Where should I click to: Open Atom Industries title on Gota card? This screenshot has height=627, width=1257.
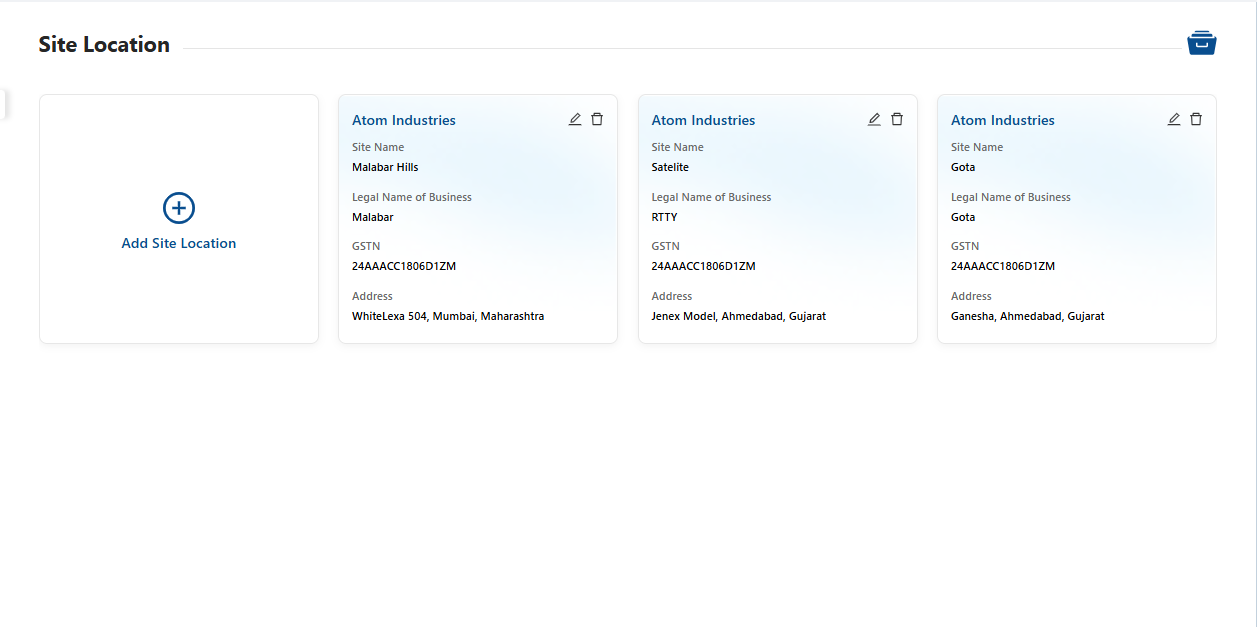pyautogui.click(x=1003, y=120)
